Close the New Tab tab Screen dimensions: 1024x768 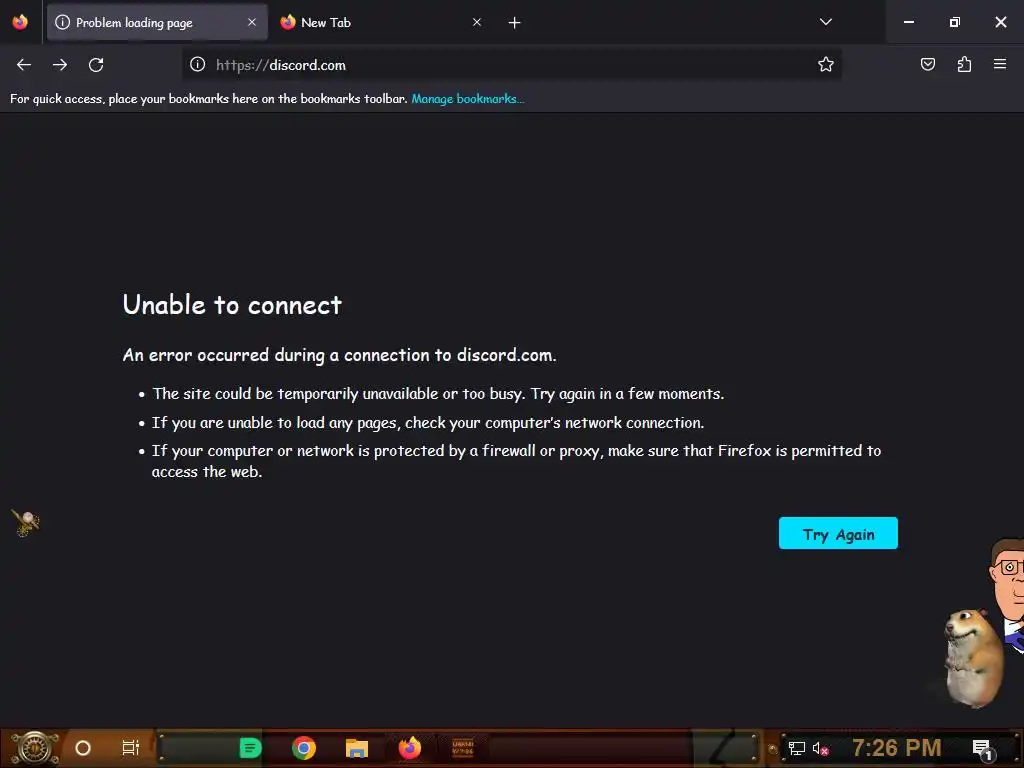pos(477,22)
